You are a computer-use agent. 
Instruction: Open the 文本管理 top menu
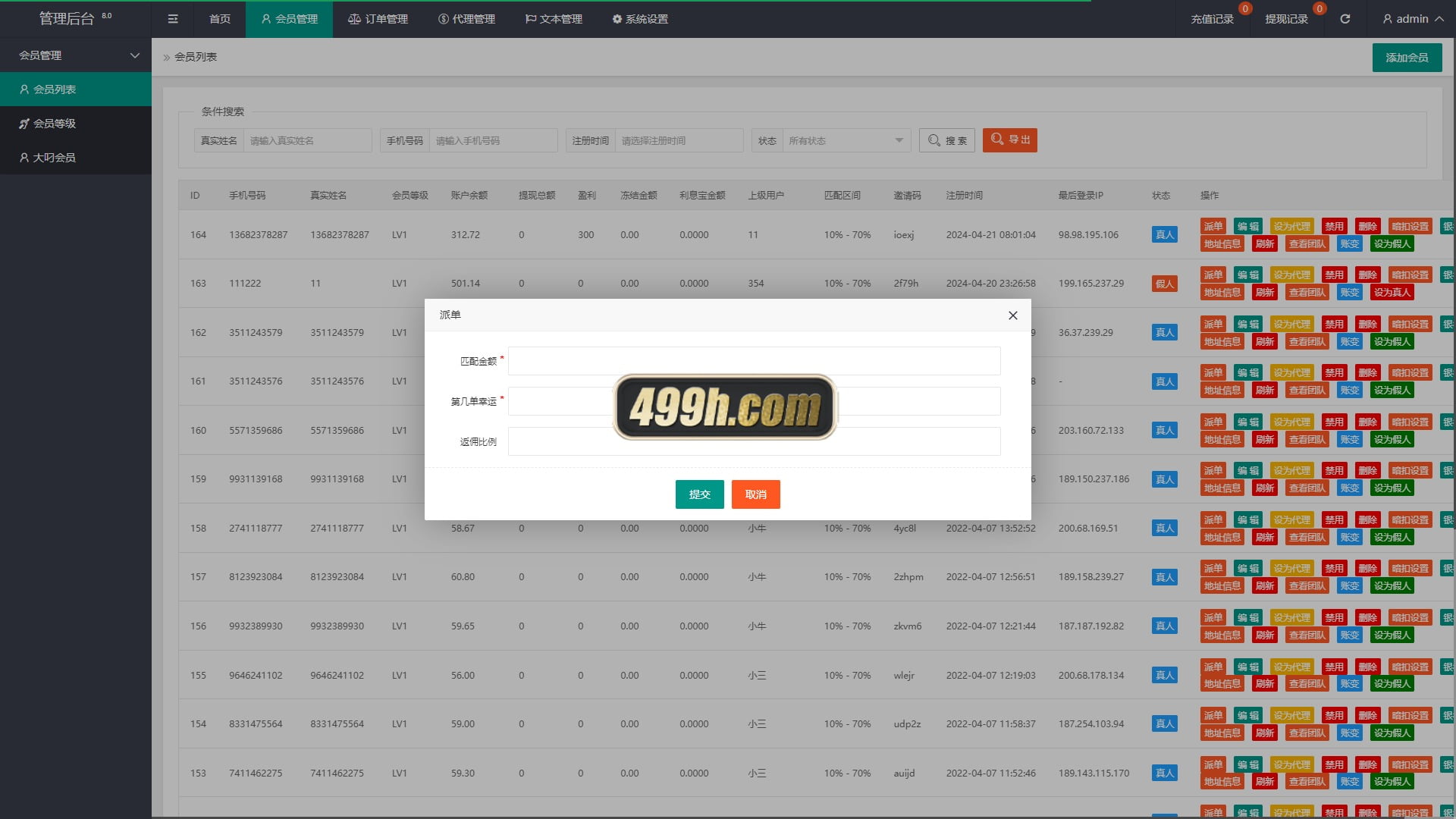tap(554, 19)
